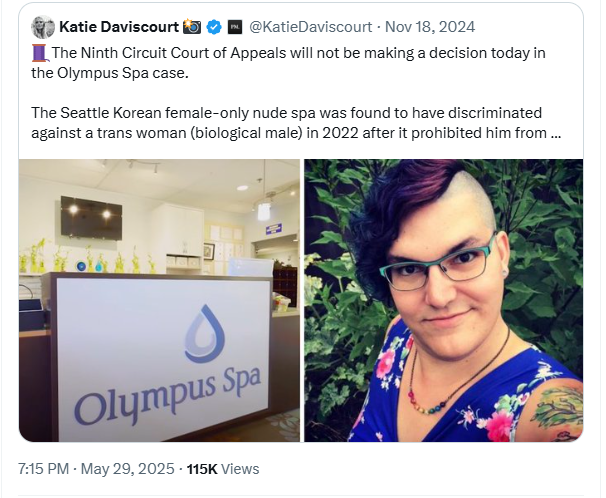
Task: Open the black affiliate badge icon
Action: pyautogui.click(x=234, y=27)
